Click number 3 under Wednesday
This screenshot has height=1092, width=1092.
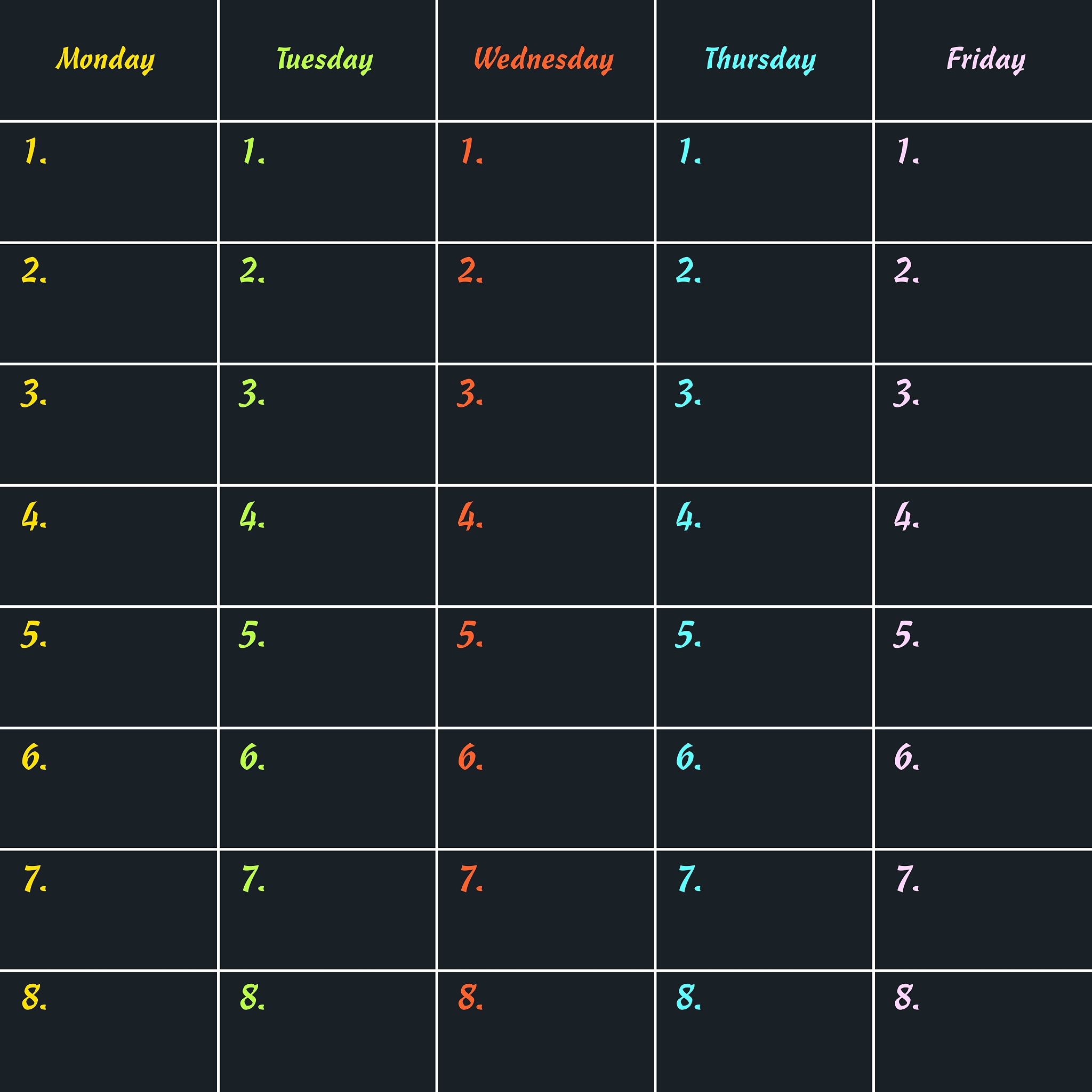coord(469,394)
